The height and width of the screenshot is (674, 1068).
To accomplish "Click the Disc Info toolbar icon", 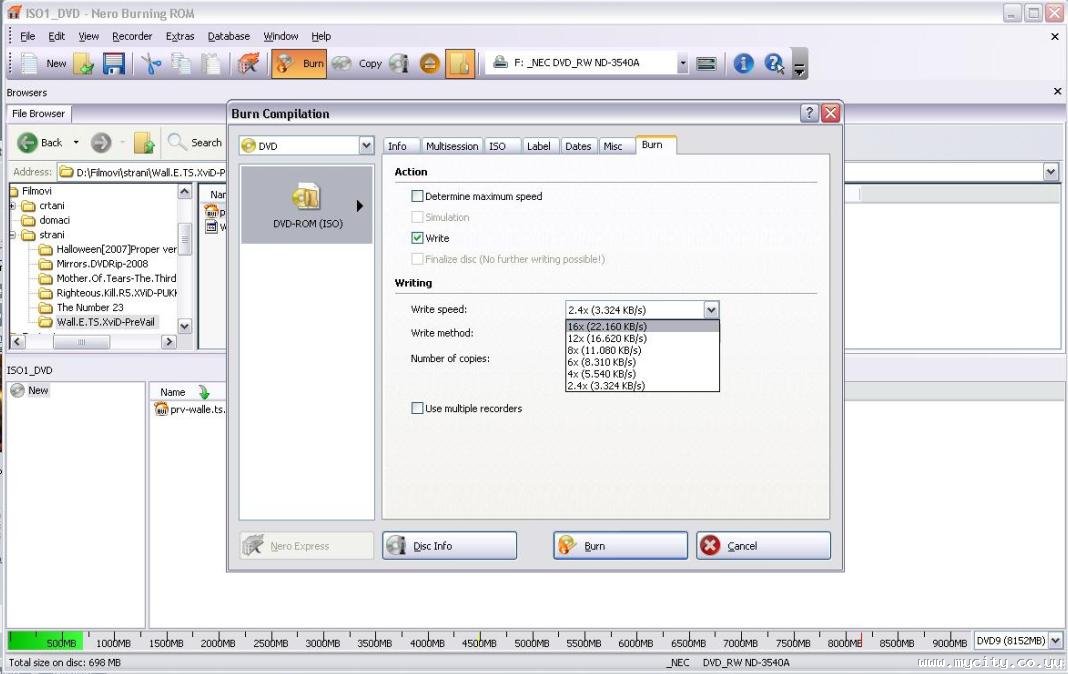I will tap(399, 64).
